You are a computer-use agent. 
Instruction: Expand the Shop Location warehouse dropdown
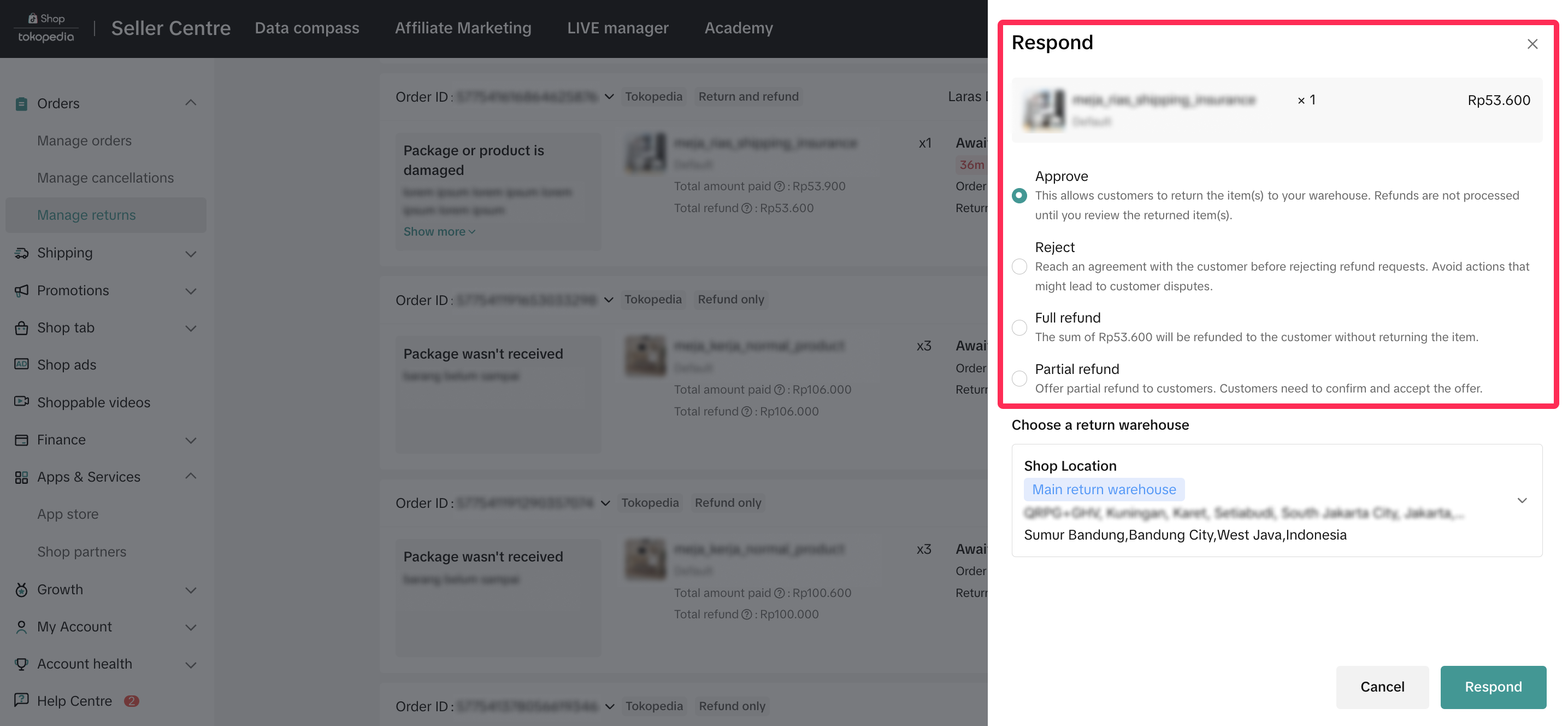point(1521,500)
